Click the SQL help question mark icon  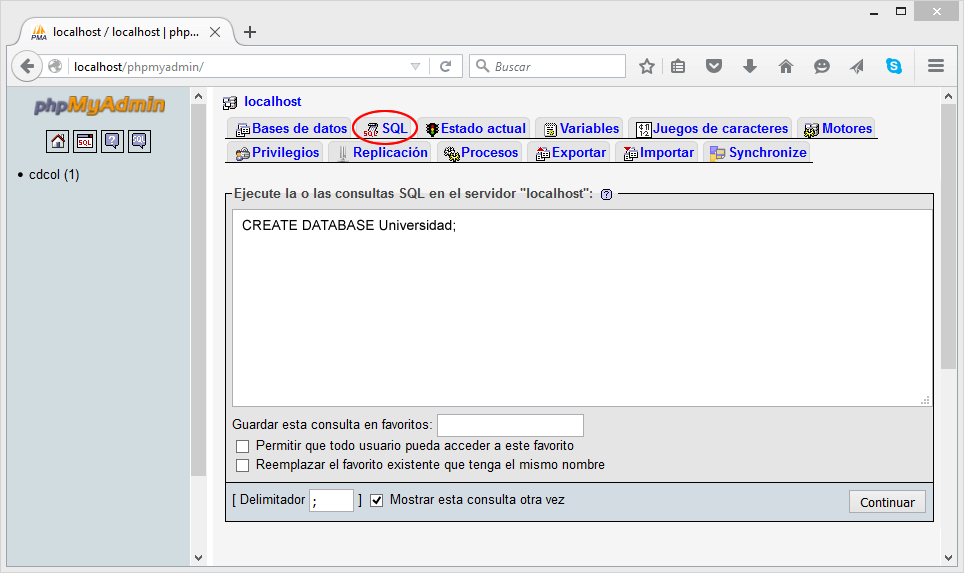tap(606, 194)
